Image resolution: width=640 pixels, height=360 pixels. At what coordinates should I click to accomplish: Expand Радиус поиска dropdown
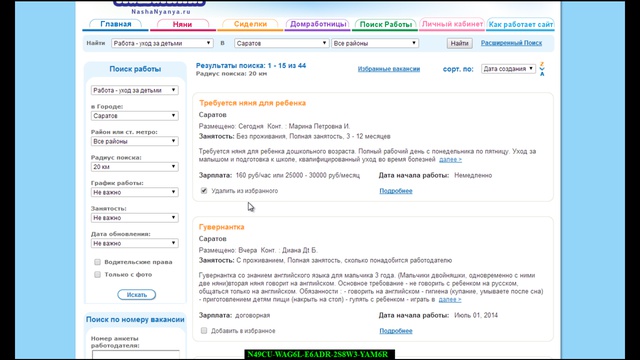(135, 167)
